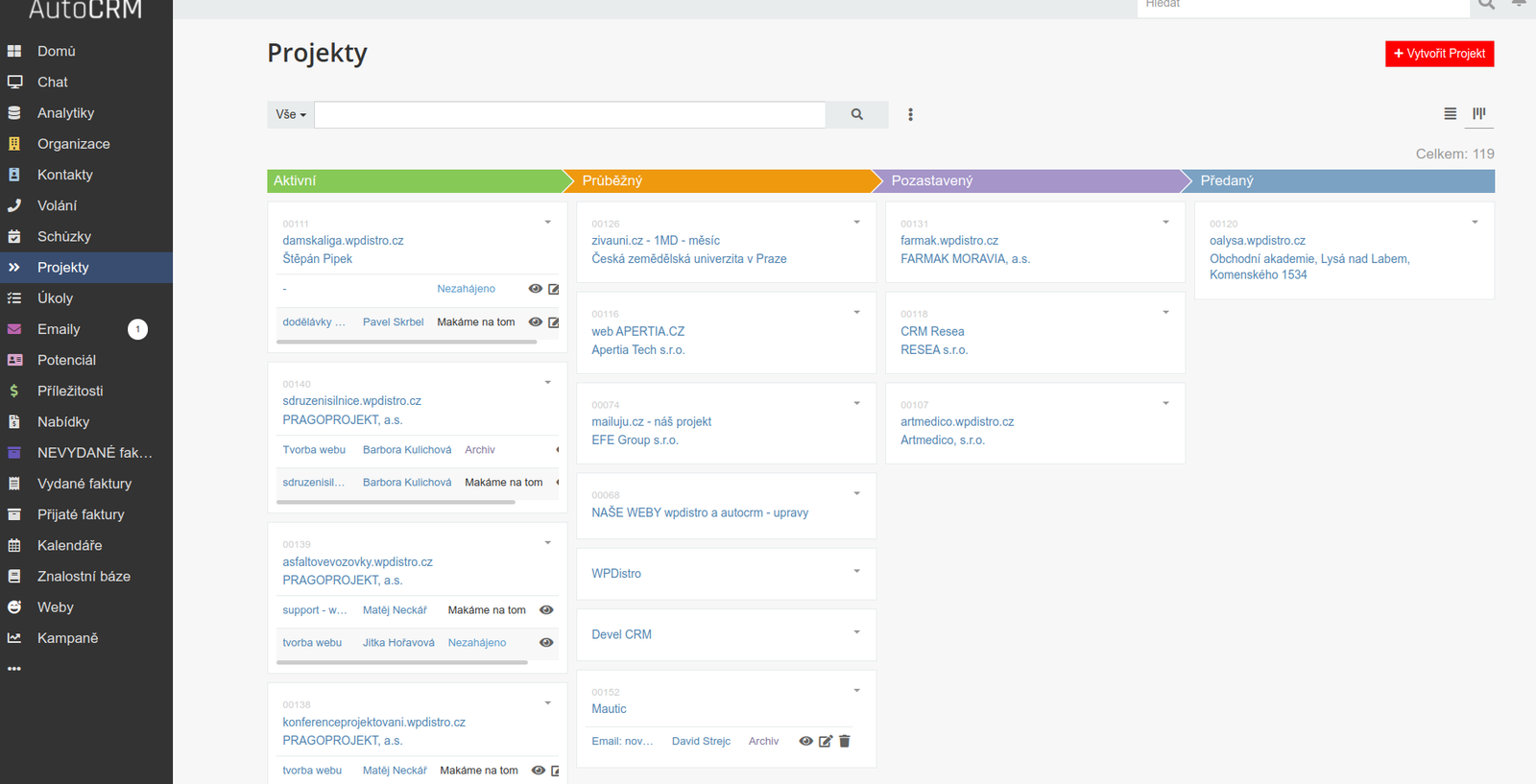Click the Emaily envelope icon
This screenshot has height=784, width=1536.
[14, 329]
